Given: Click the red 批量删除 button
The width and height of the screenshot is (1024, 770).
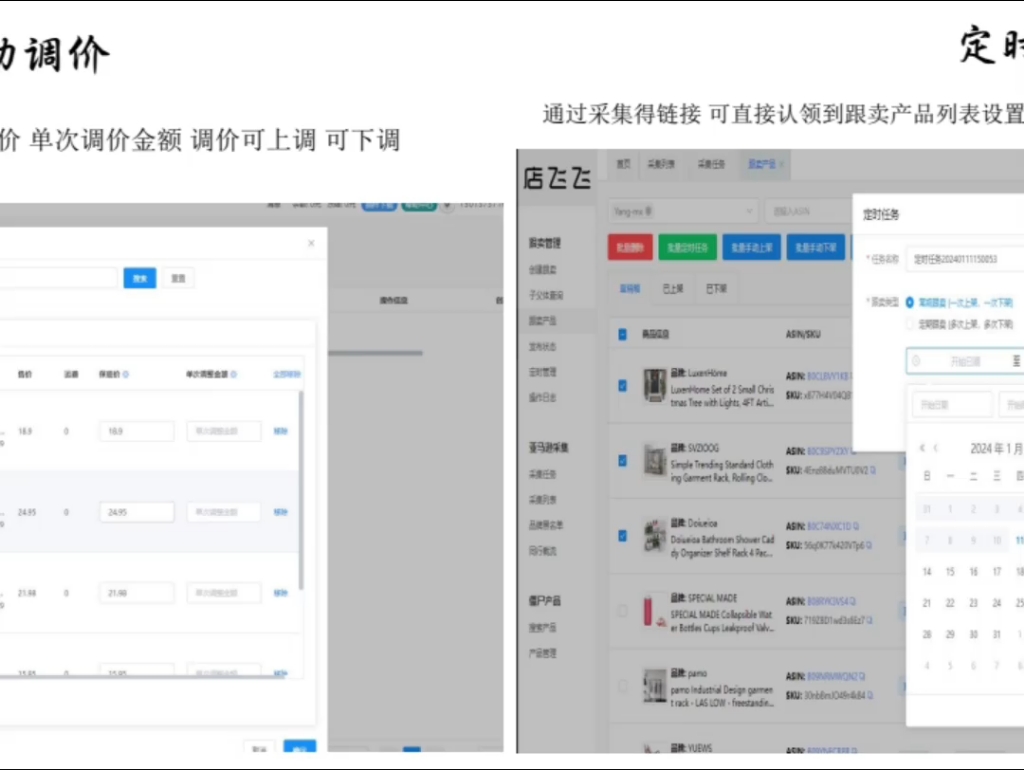Looking at the screenshot, I should (631, 248).
